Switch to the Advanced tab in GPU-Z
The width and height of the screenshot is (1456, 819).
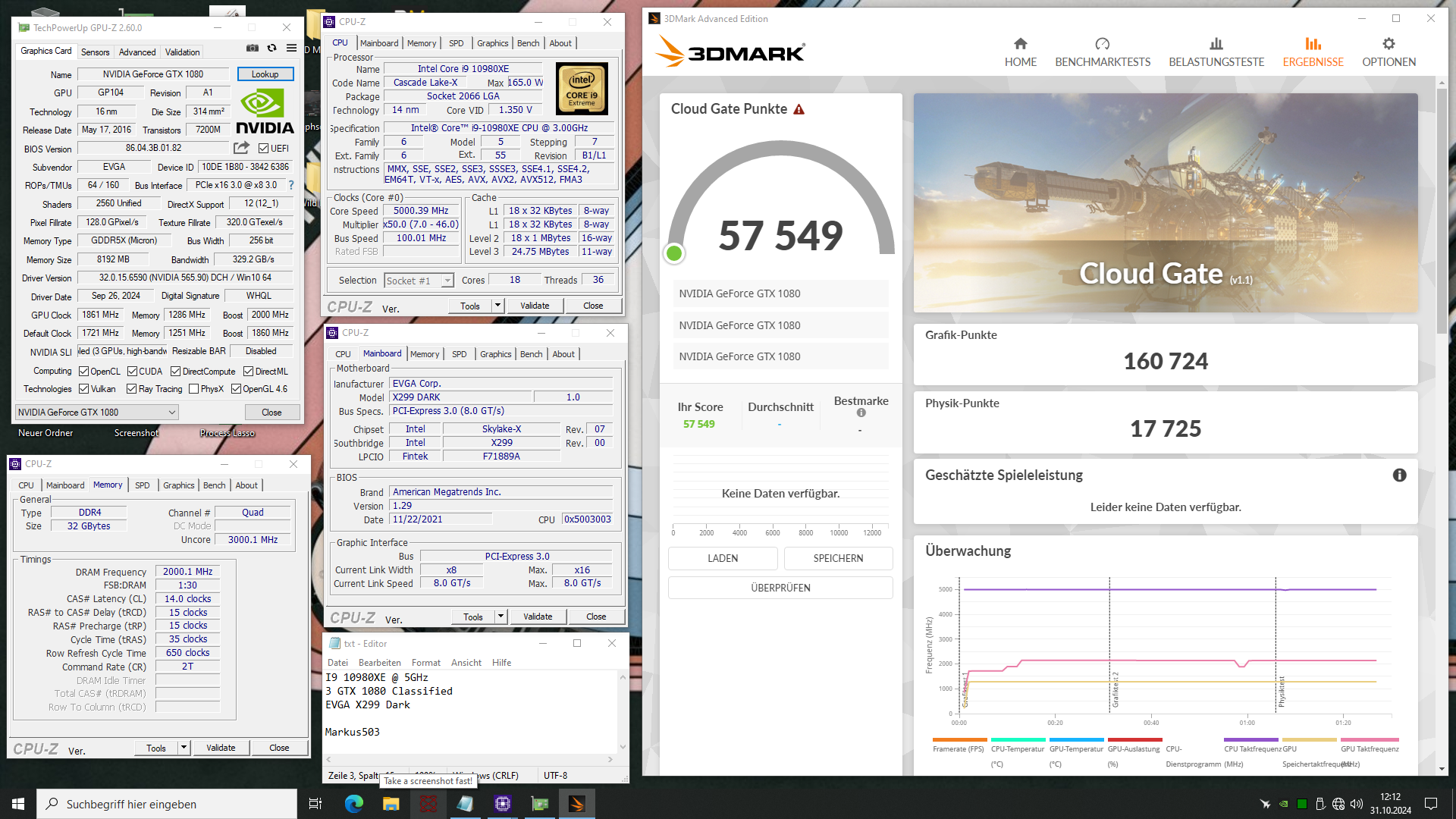click(137, 52)
